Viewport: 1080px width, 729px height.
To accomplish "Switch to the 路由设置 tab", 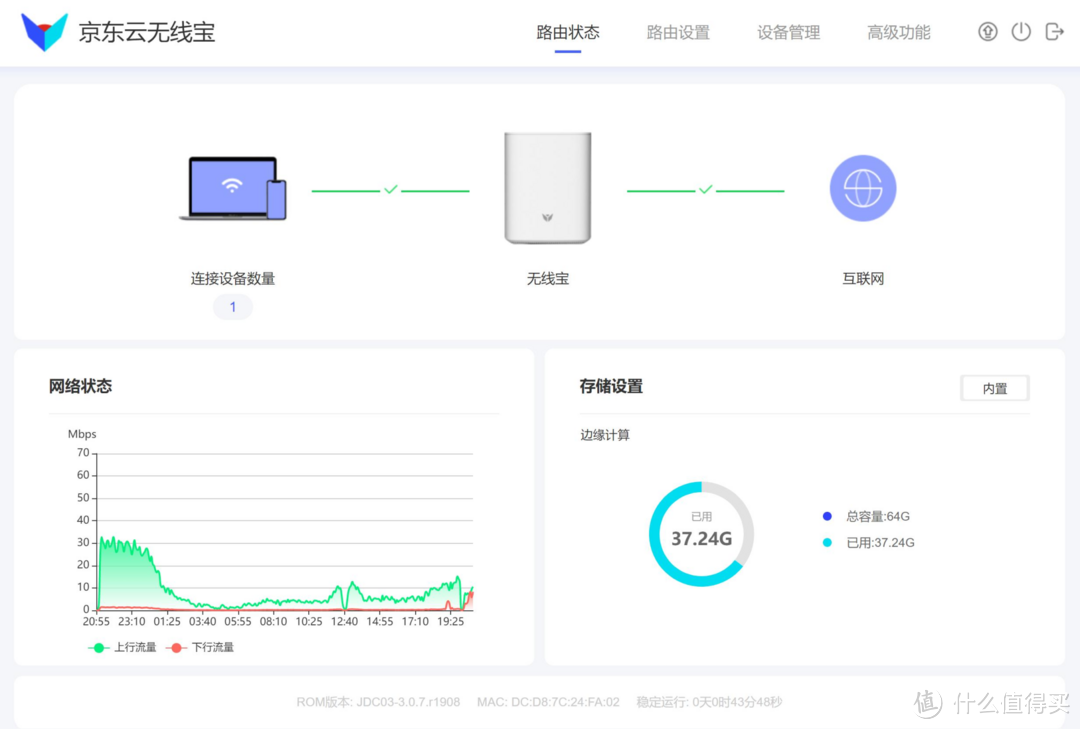I will [677, 32].
